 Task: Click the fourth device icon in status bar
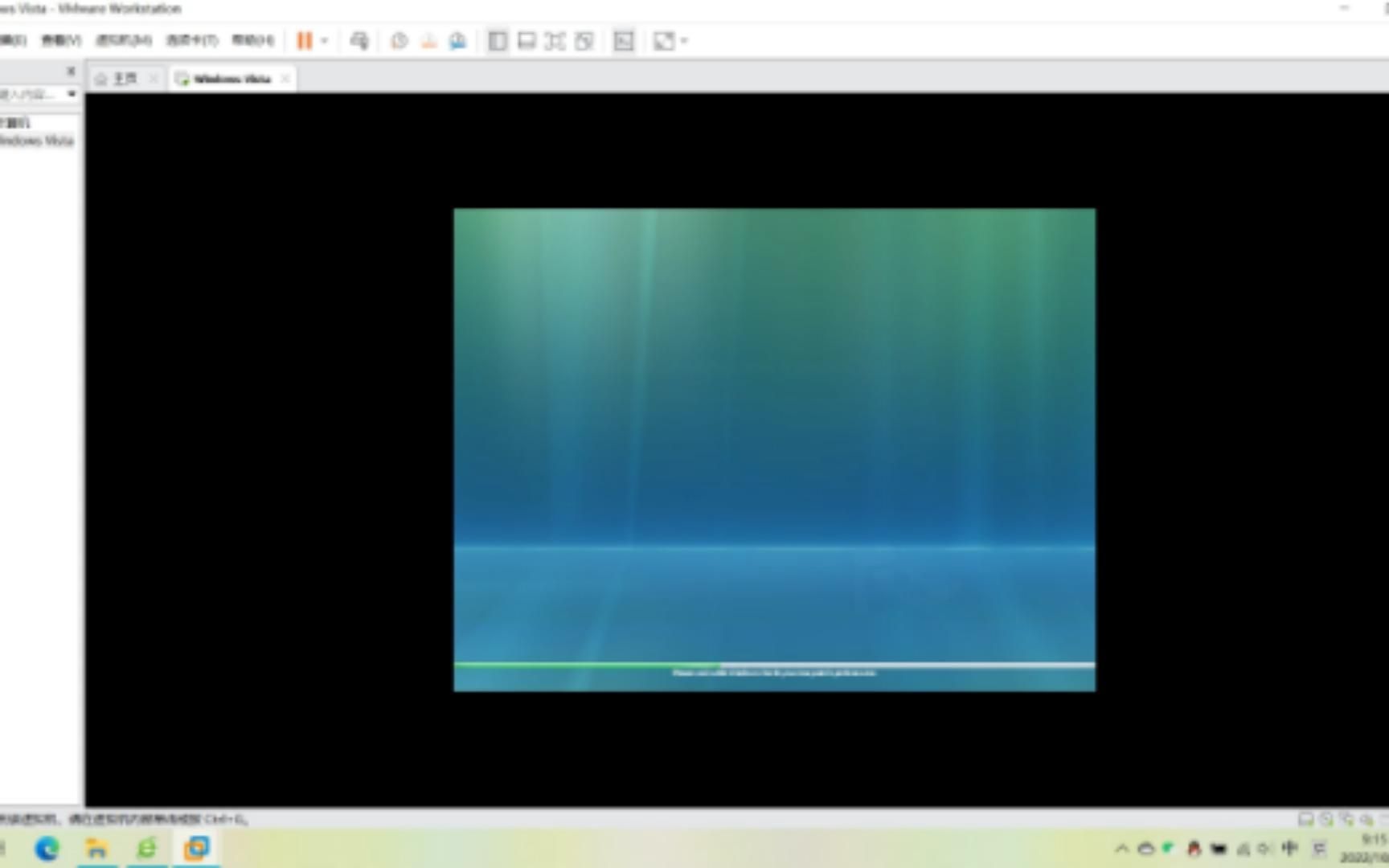point(1366,819)
